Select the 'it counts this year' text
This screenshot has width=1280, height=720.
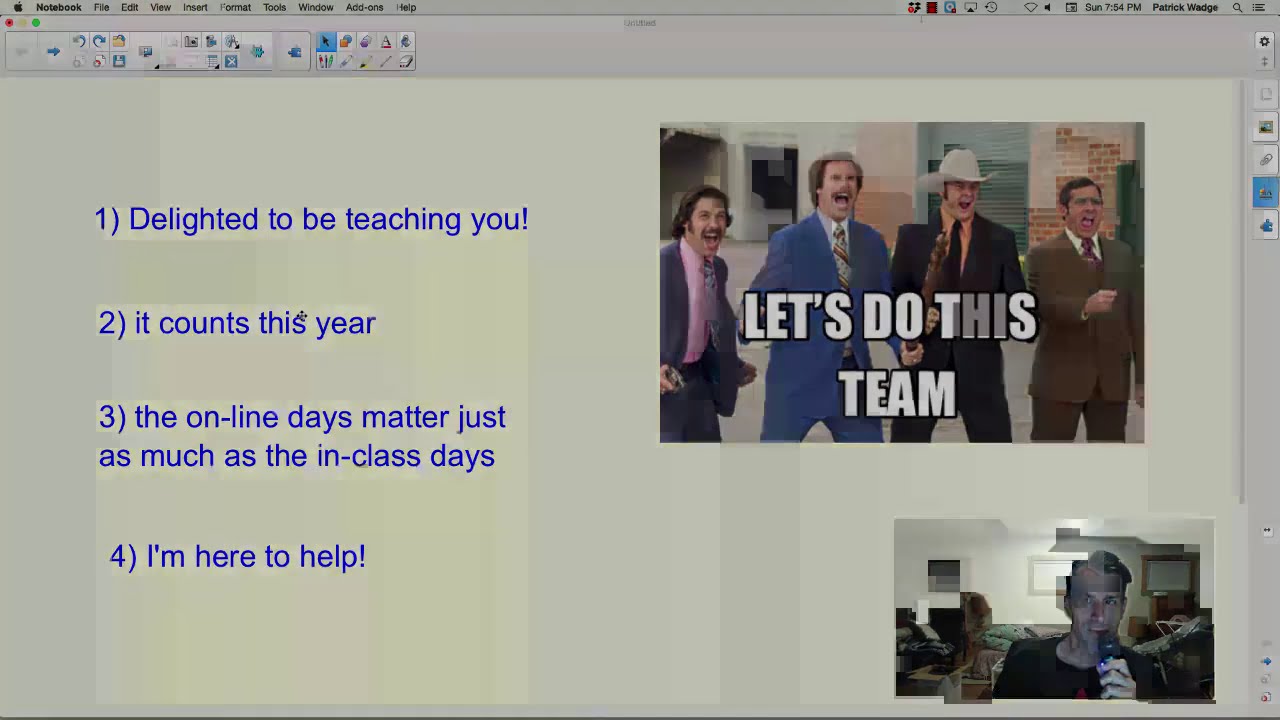(237, 322)
